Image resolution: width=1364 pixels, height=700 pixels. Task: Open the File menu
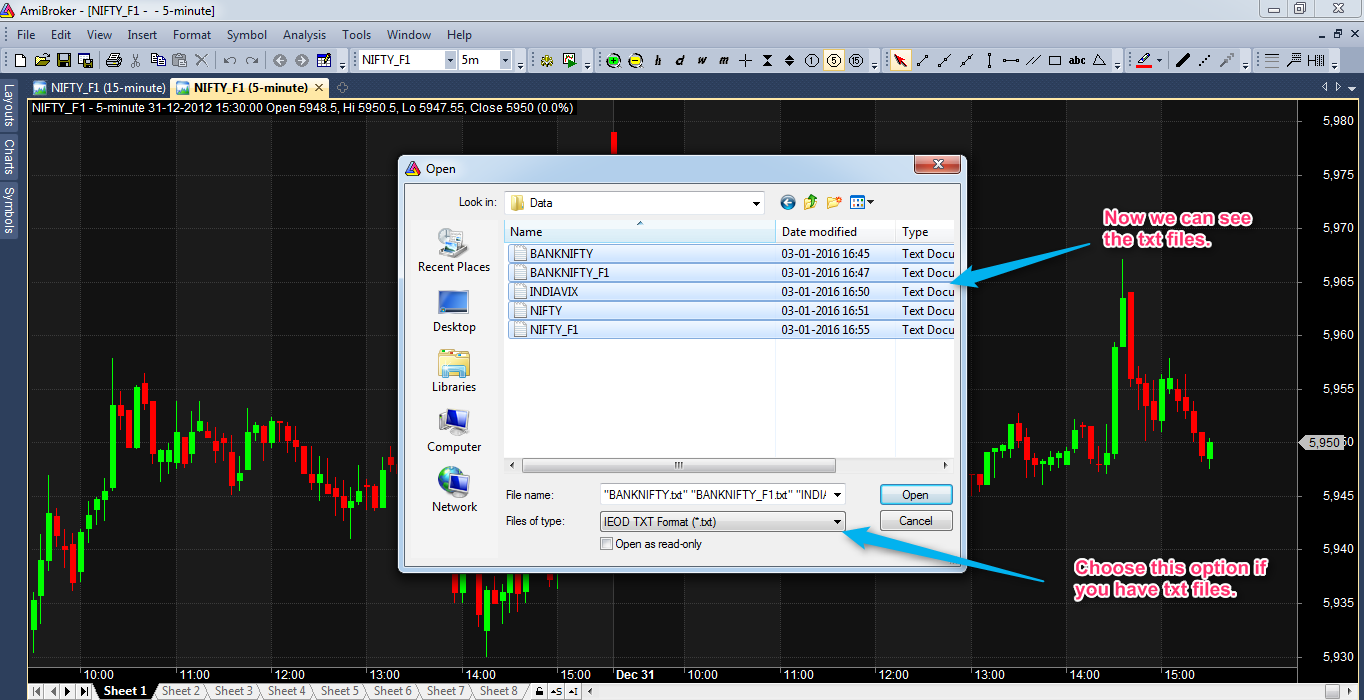(x=26, y=35)
